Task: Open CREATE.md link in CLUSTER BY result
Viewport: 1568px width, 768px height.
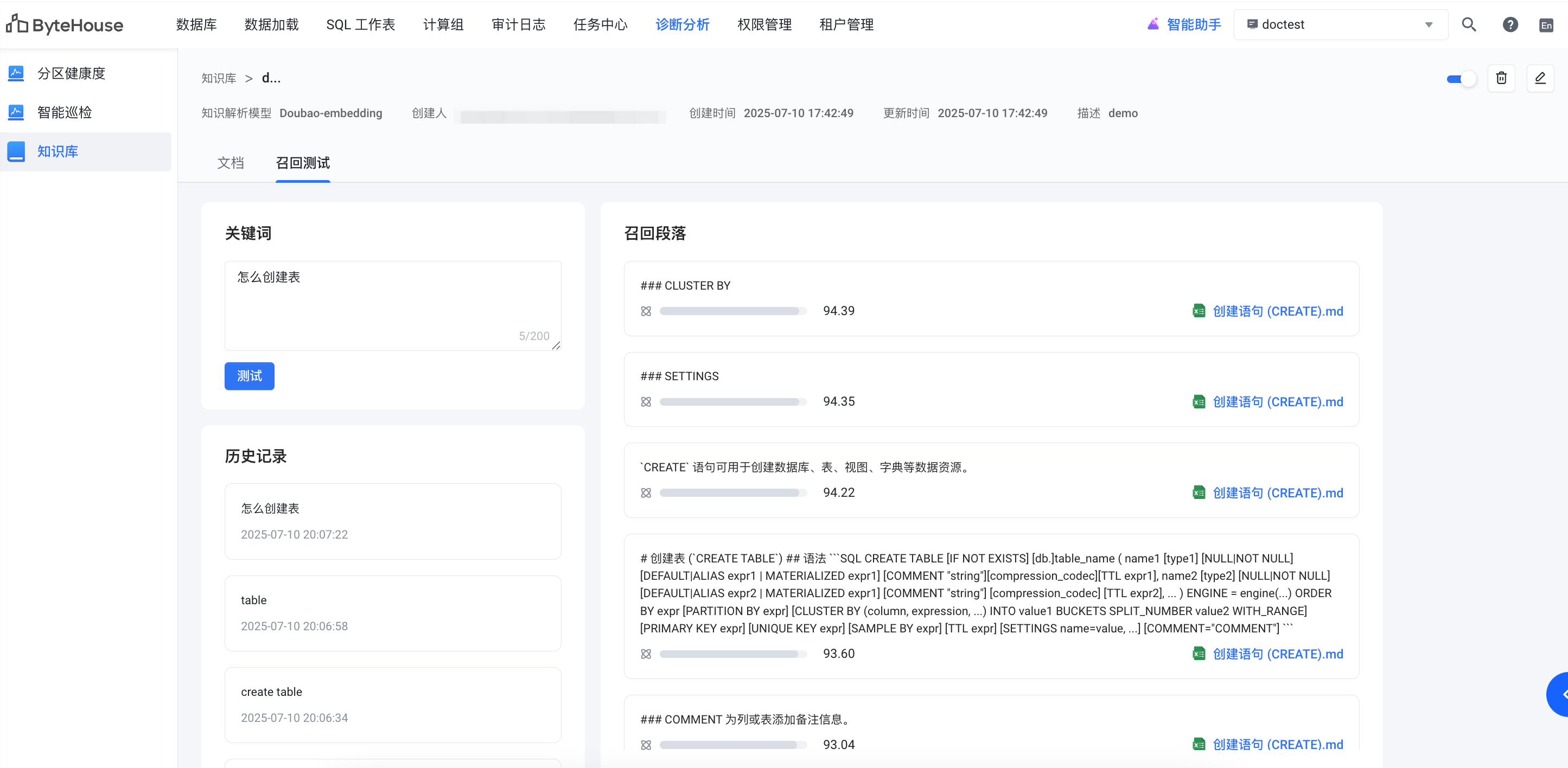Action: tap(1277, 311)
